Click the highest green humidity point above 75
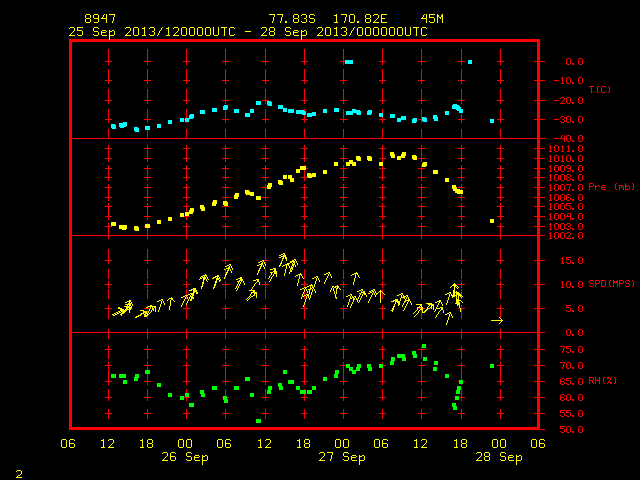The image size is (640, 480). point(424,346)
